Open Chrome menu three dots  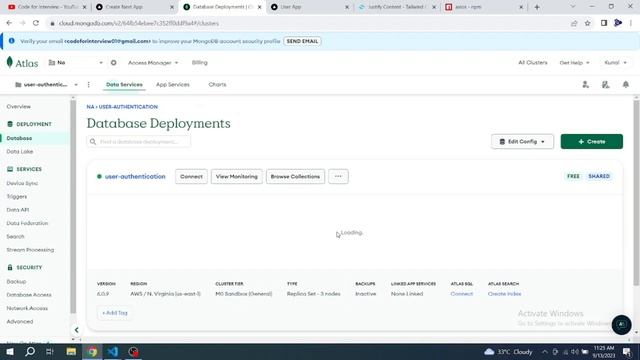tap(631, 23)
